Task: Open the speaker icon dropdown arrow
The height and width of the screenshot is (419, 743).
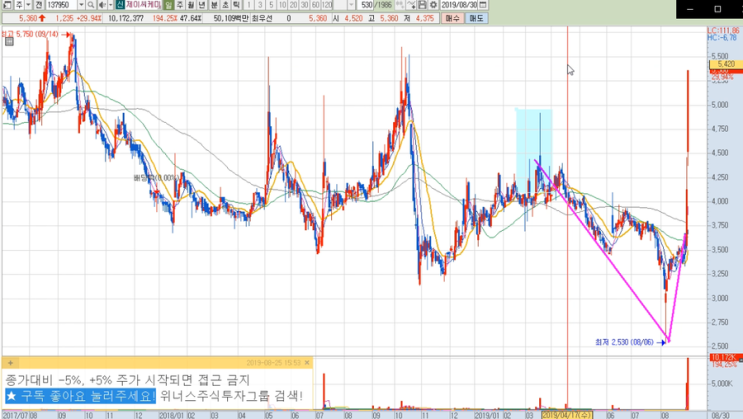Action: pyautogui.click(x=110, y=5)
